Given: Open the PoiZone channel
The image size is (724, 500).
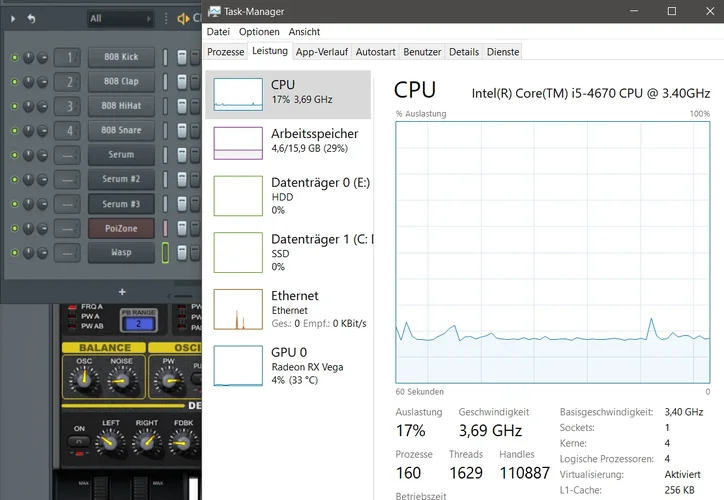Looking at the screenshot, I should coord(121,229).
